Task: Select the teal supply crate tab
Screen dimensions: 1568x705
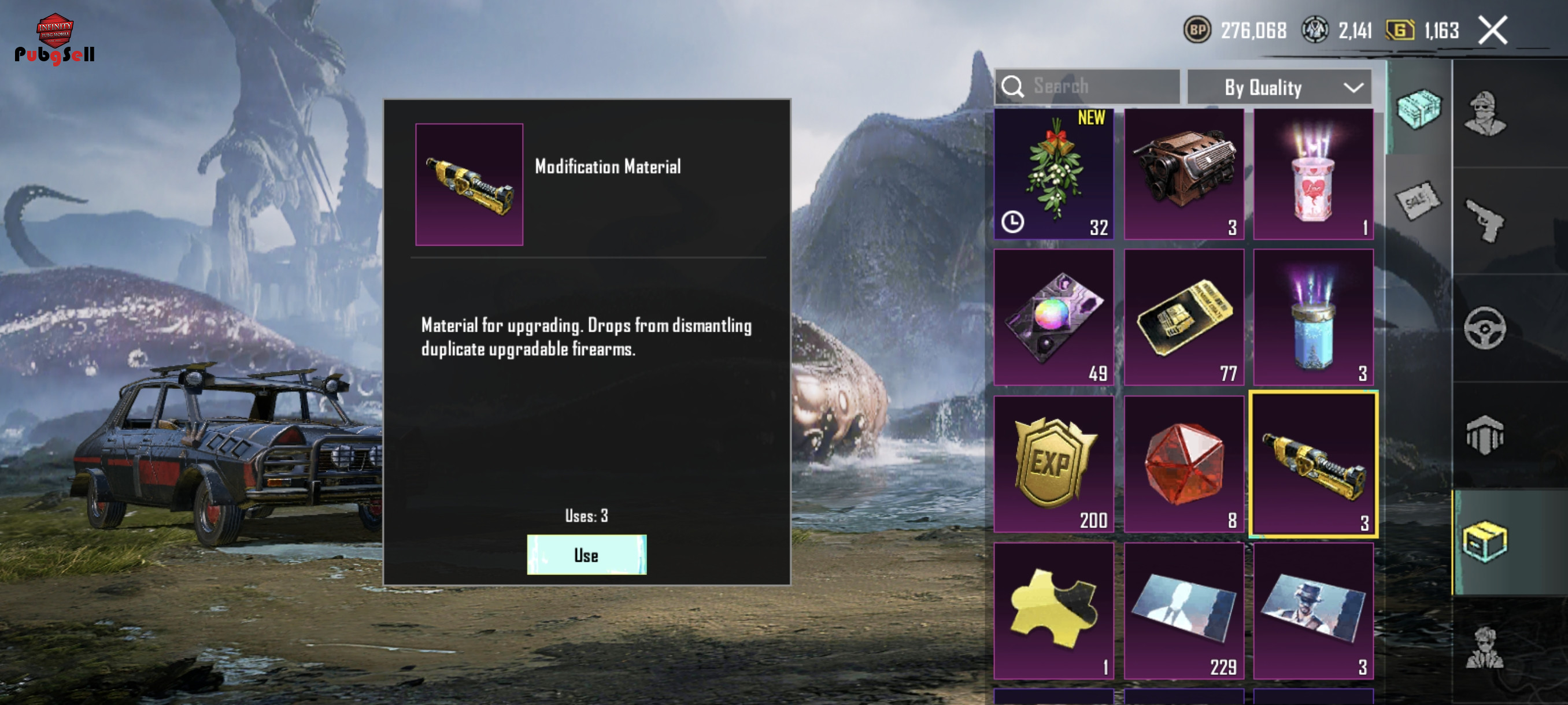Action: pos(1418,109)
